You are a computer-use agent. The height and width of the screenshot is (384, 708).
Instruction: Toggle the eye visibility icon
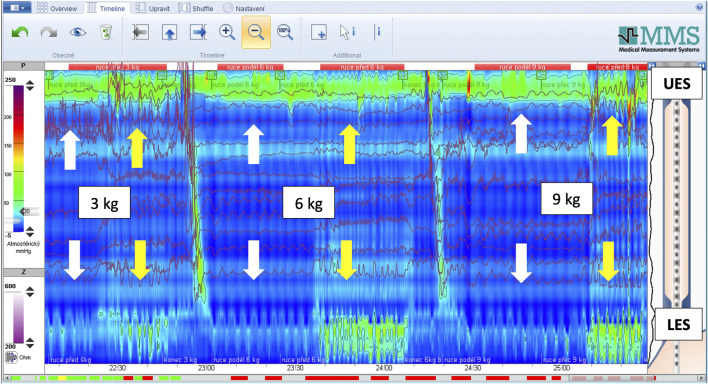click(78, 32)
